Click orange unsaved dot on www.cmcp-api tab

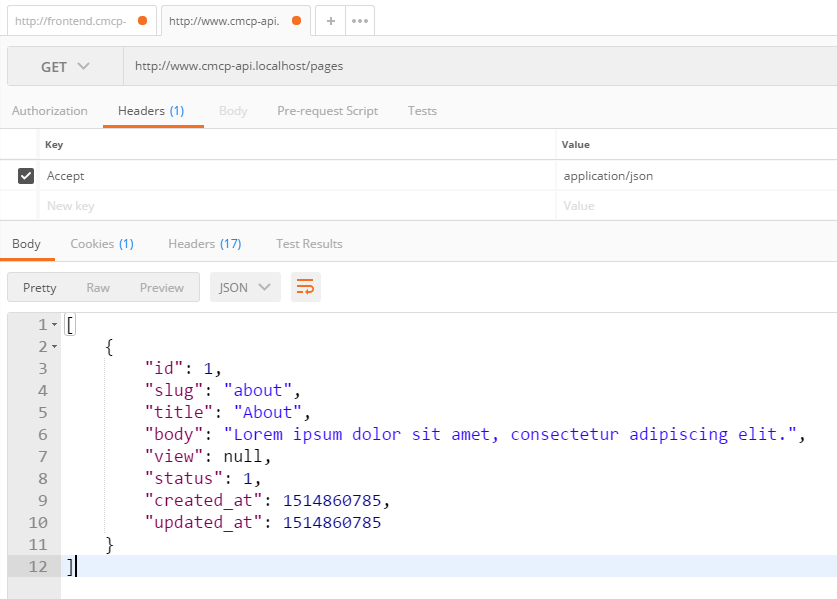click(296, 21)
